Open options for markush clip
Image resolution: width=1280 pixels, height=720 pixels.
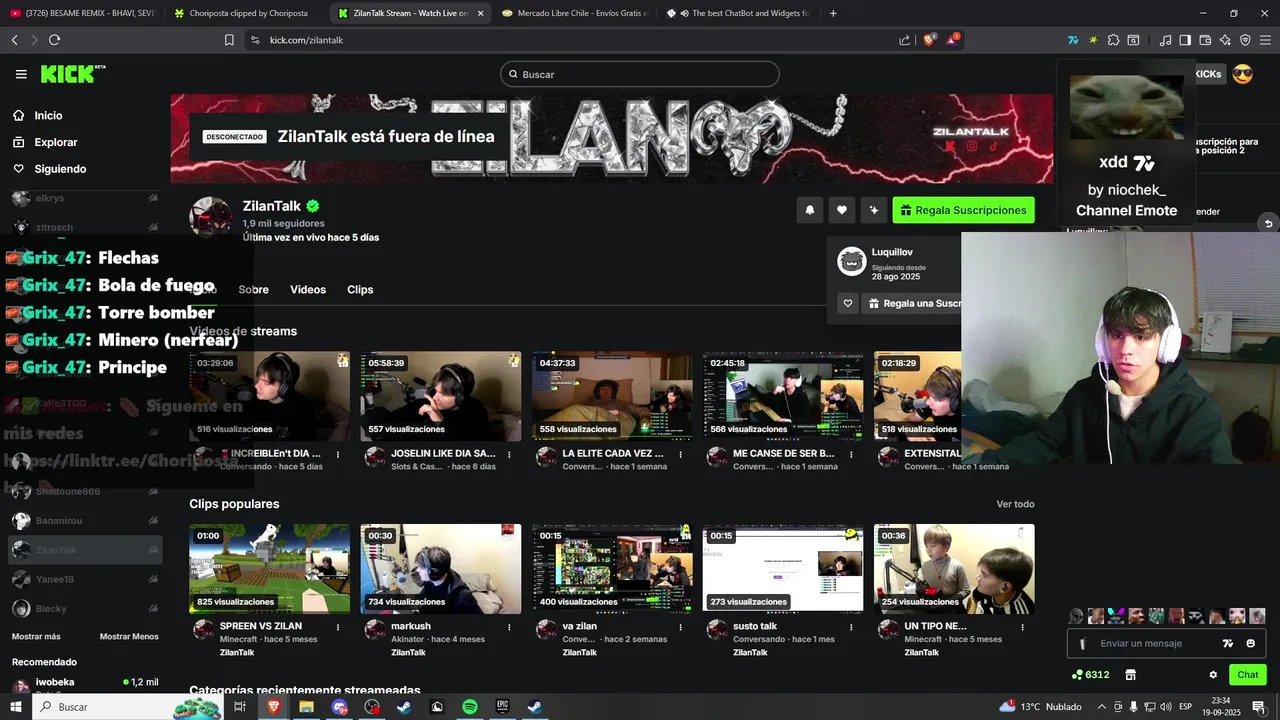pyautogui.click(x=509, y=627)
